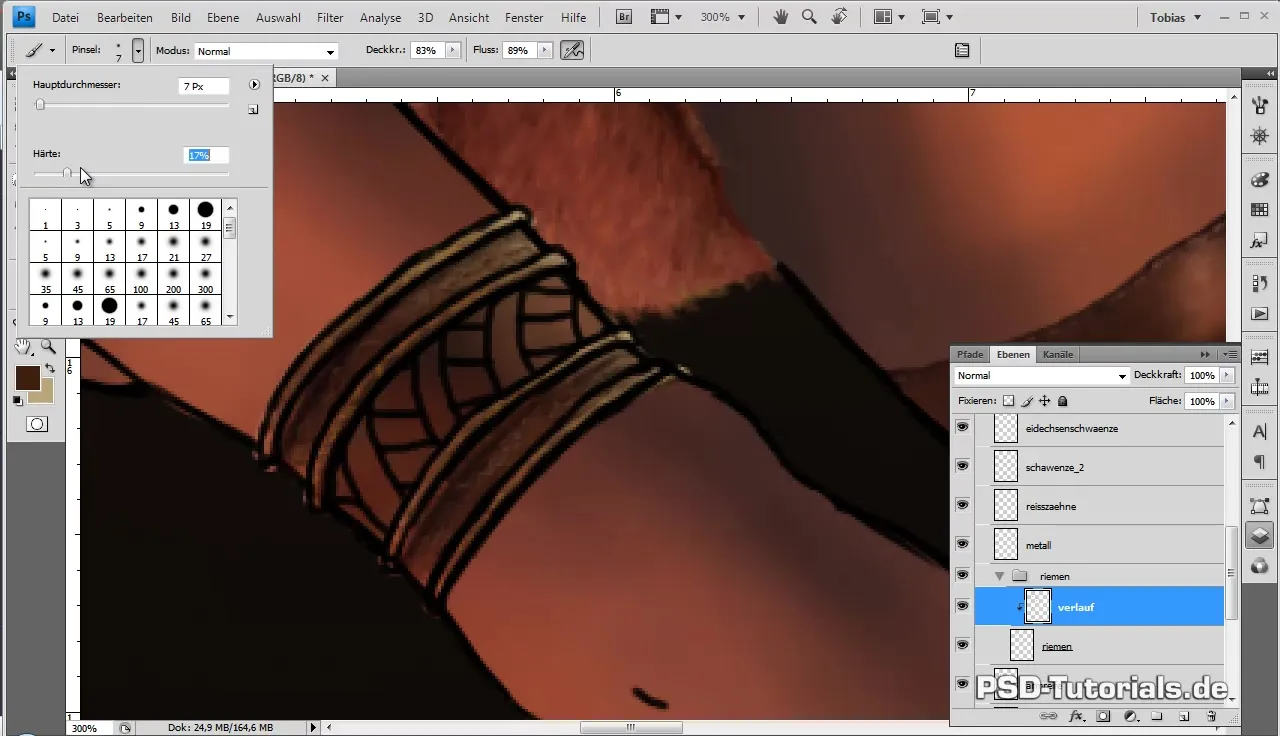This screenshot has height=736, width=1280.
Task: Hide the metall layer
Action: 963,544
